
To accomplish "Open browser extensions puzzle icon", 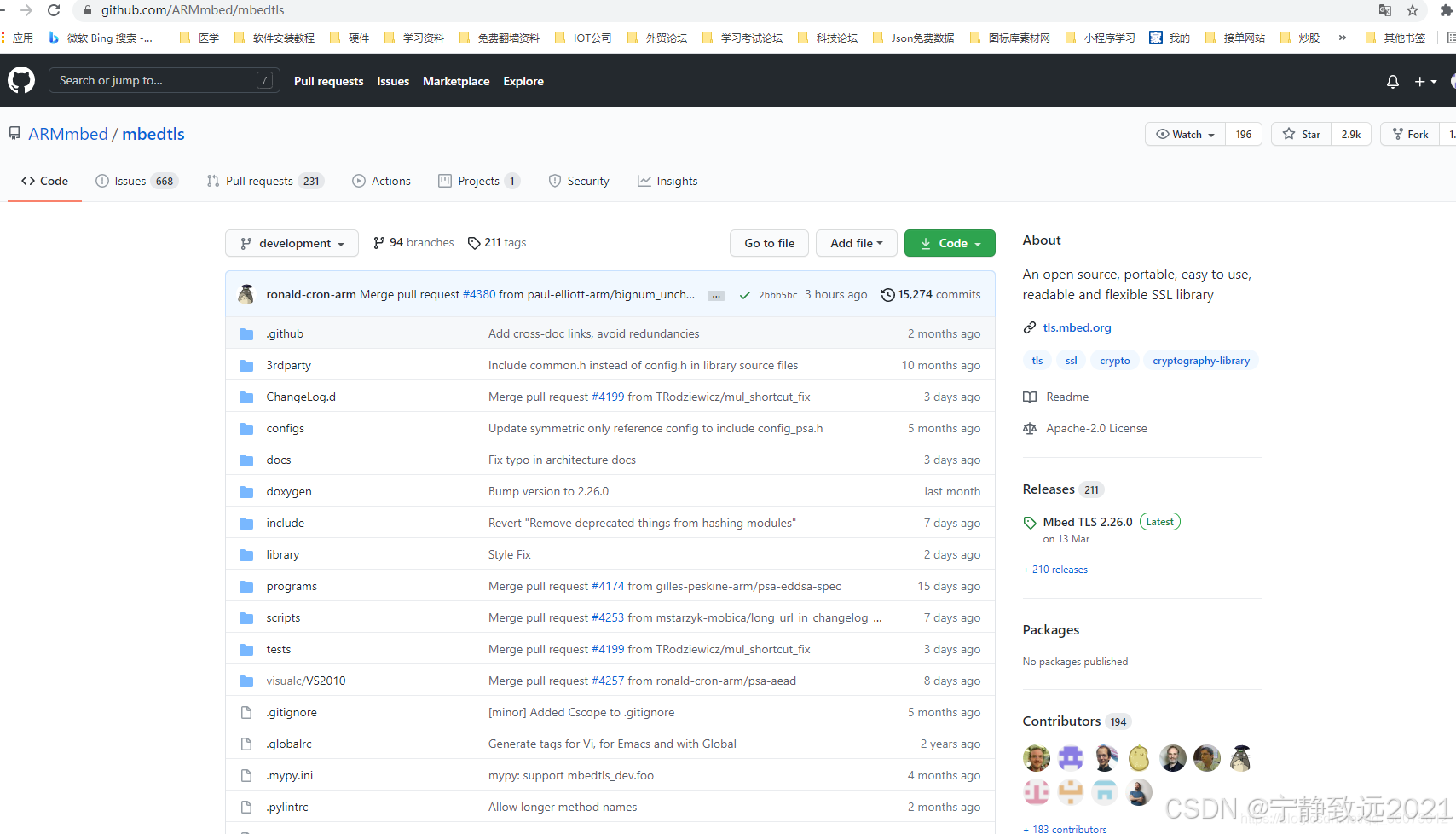I will (1447, 10).
